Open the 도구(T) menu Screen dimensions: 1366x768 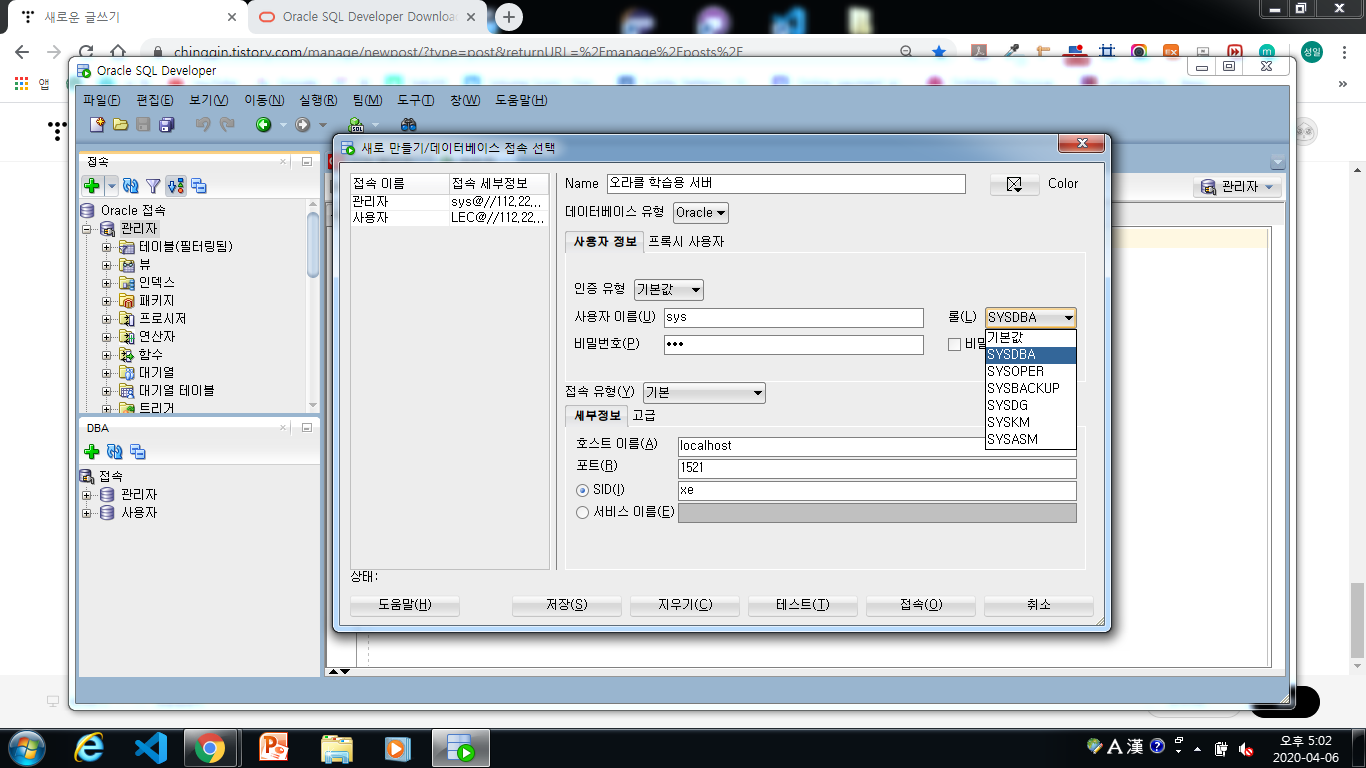(x=416, y=100)
